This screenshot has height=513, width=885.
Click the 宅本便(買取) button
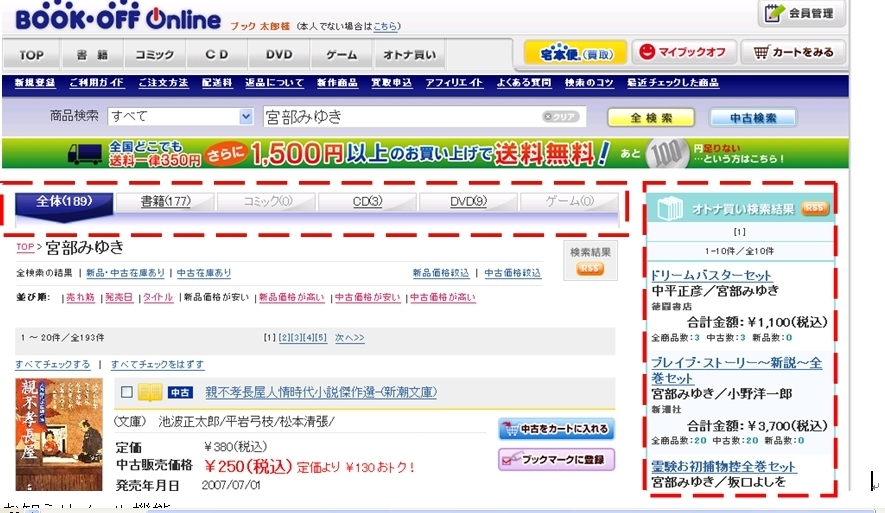tap(575, 53)
